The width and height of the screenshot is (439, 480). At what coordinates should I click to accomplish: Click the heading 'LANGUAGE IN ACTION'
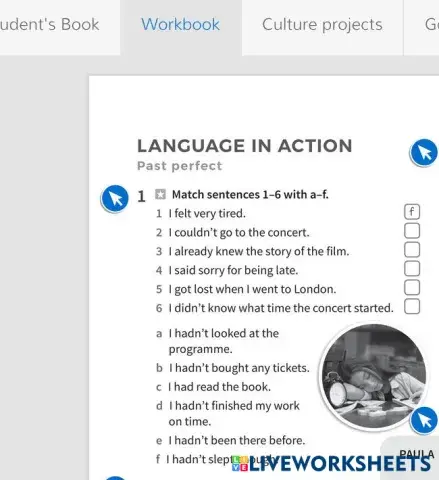245,146
